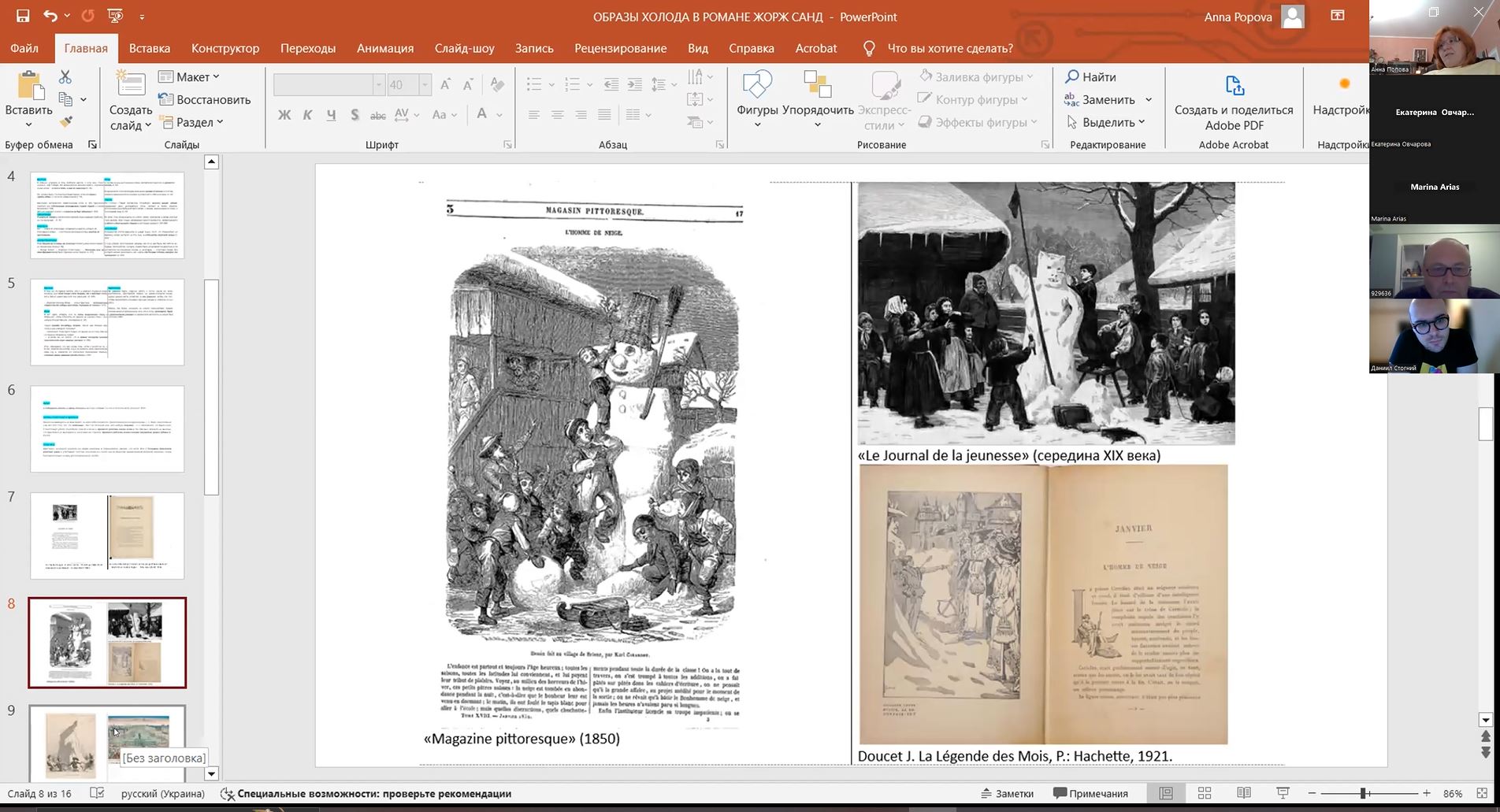Go to next slide with double-arrow button
Image resolution: width=1500 pixels, height=812 pixels.
pos(1486,753)
